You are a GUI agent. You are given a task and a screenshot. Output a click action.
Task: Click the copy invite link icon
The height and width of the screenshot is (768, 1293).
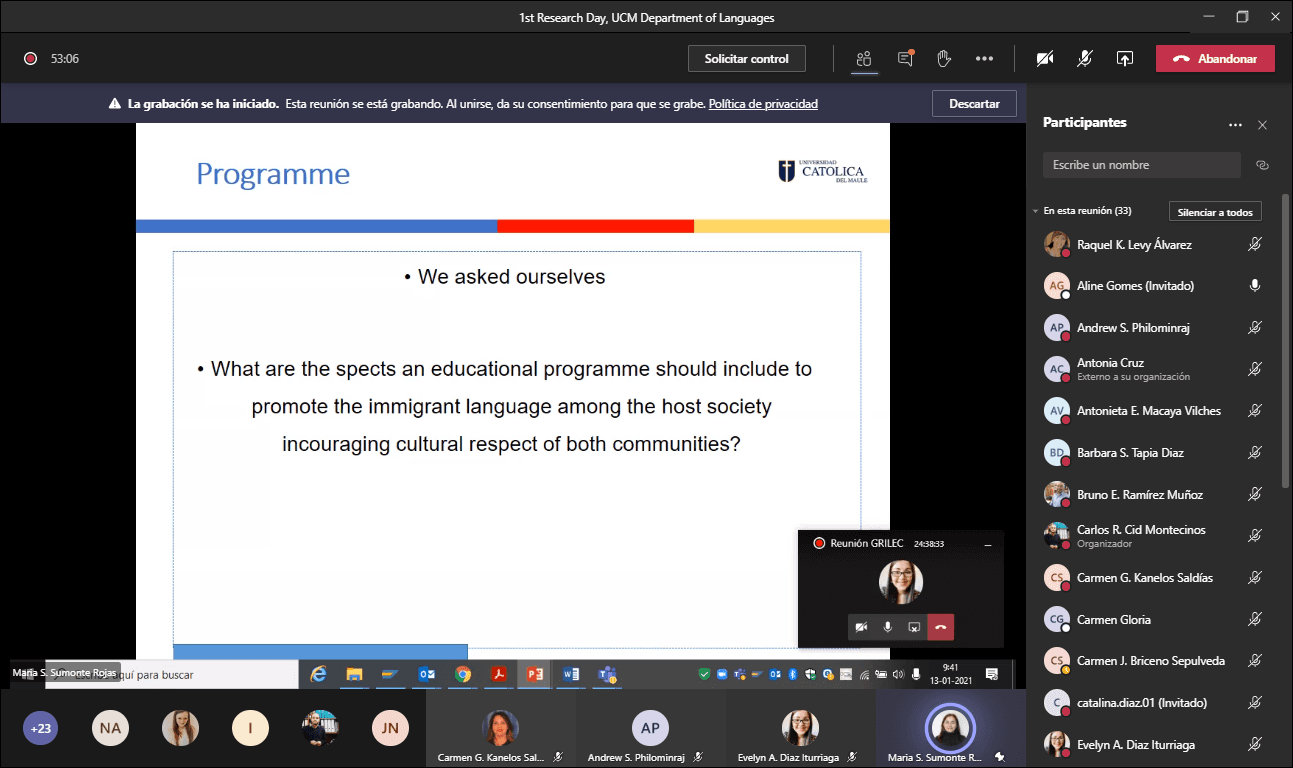tap(1262, 165)
